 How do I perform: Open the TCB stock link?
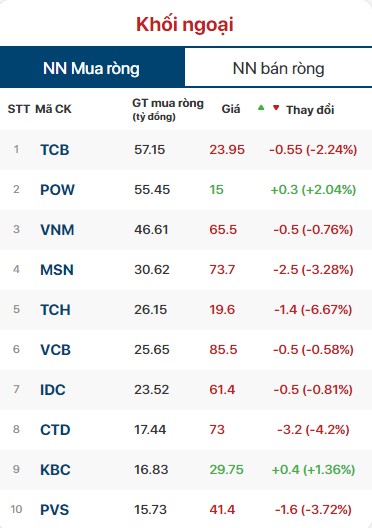[55, 150]
